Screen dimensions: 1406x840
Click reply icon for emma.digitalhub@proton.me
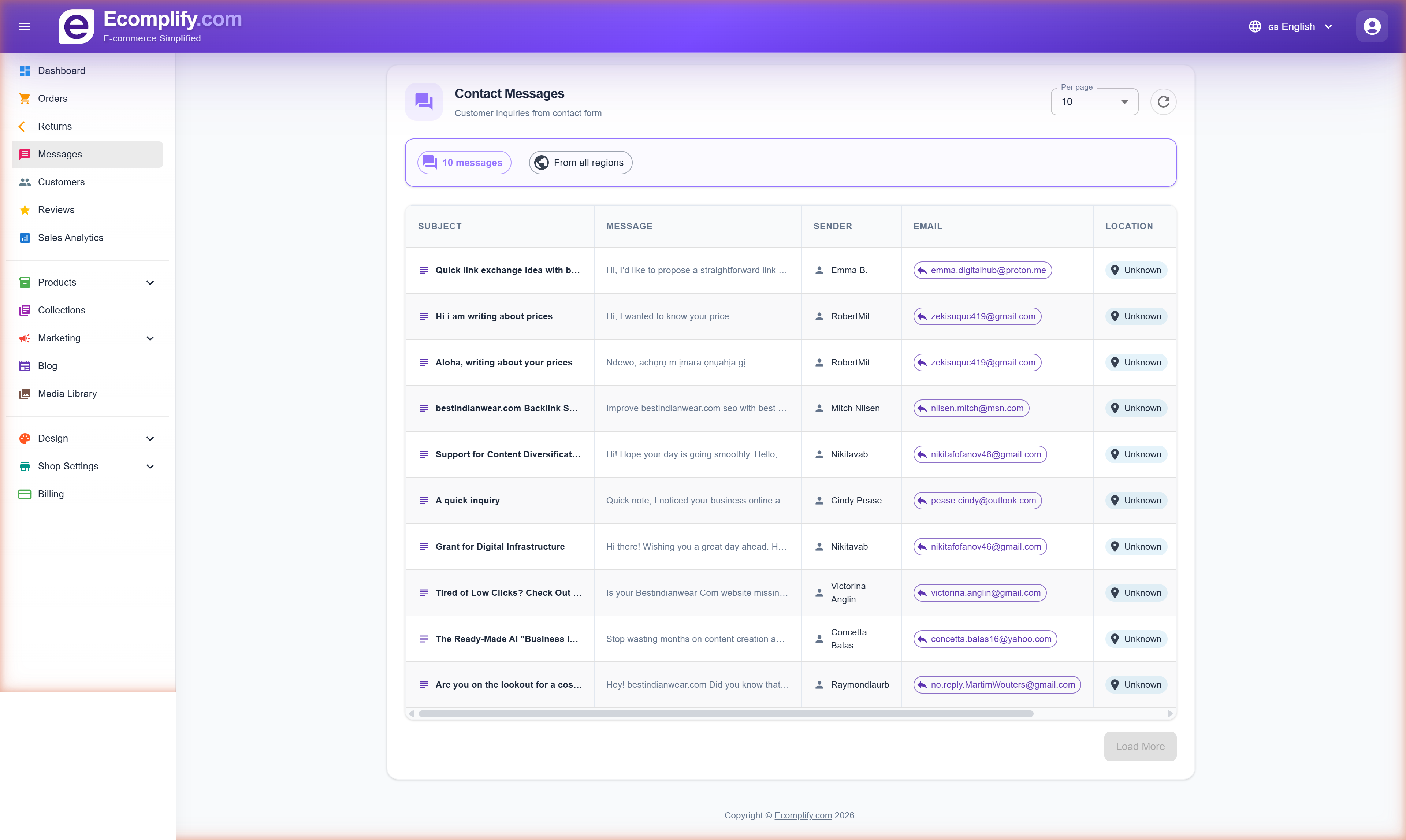coord(922,271)
